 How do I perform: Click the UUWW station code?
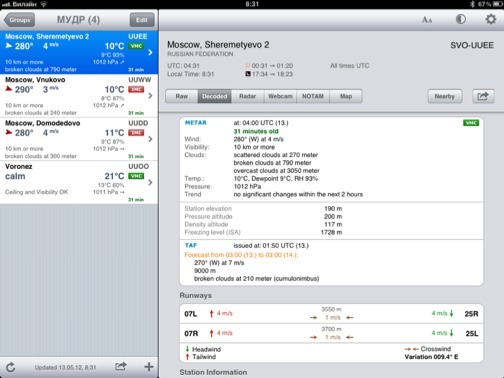(140, 80)
